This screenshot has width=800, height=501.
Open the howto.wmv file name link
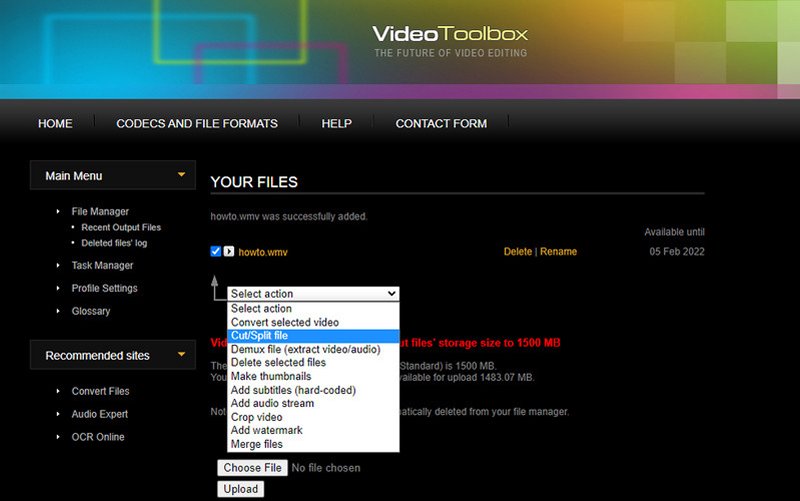coord(263,252)
